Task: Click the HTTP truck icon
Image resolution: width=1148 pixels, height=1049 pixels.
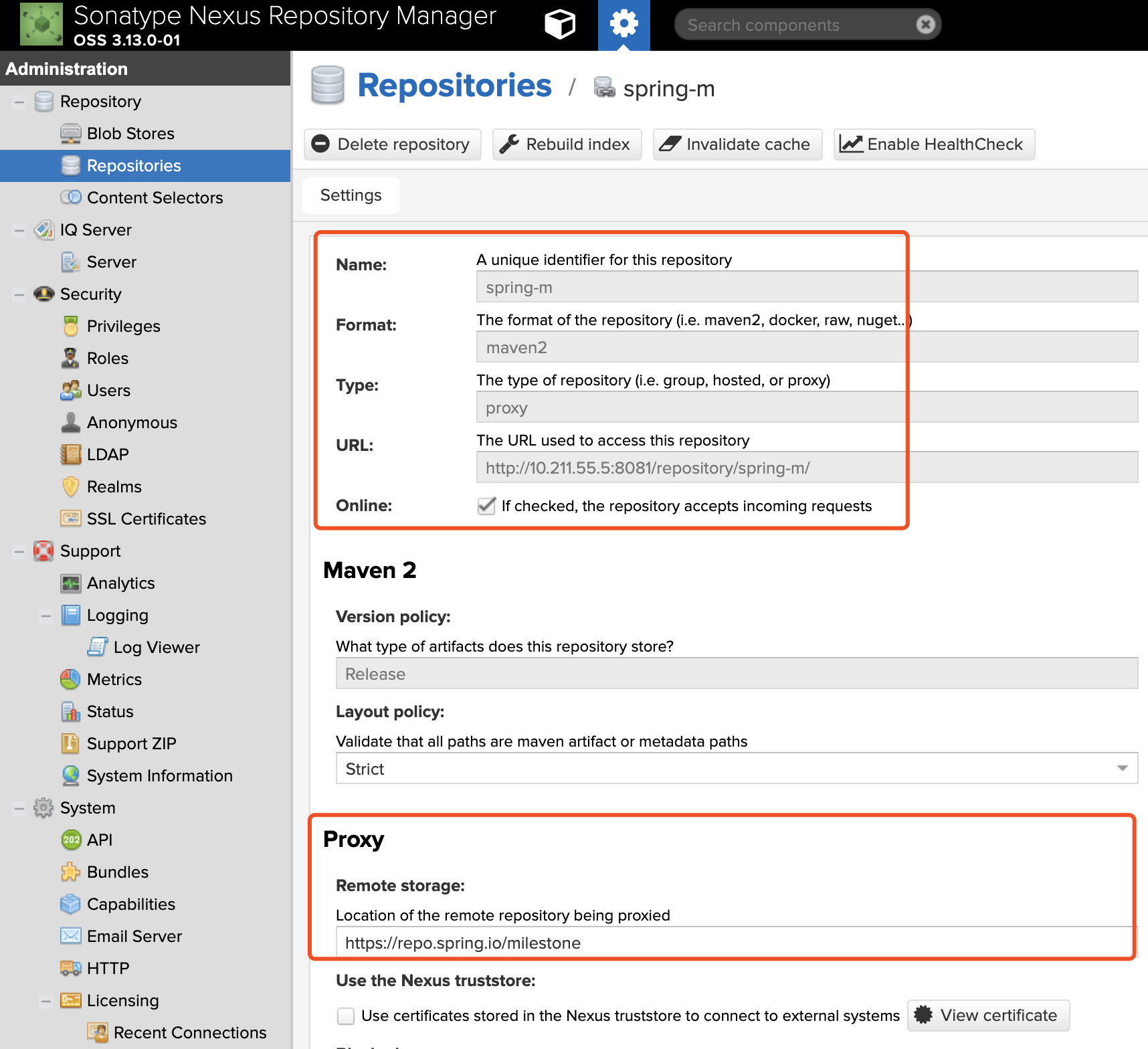Action: 70,969
